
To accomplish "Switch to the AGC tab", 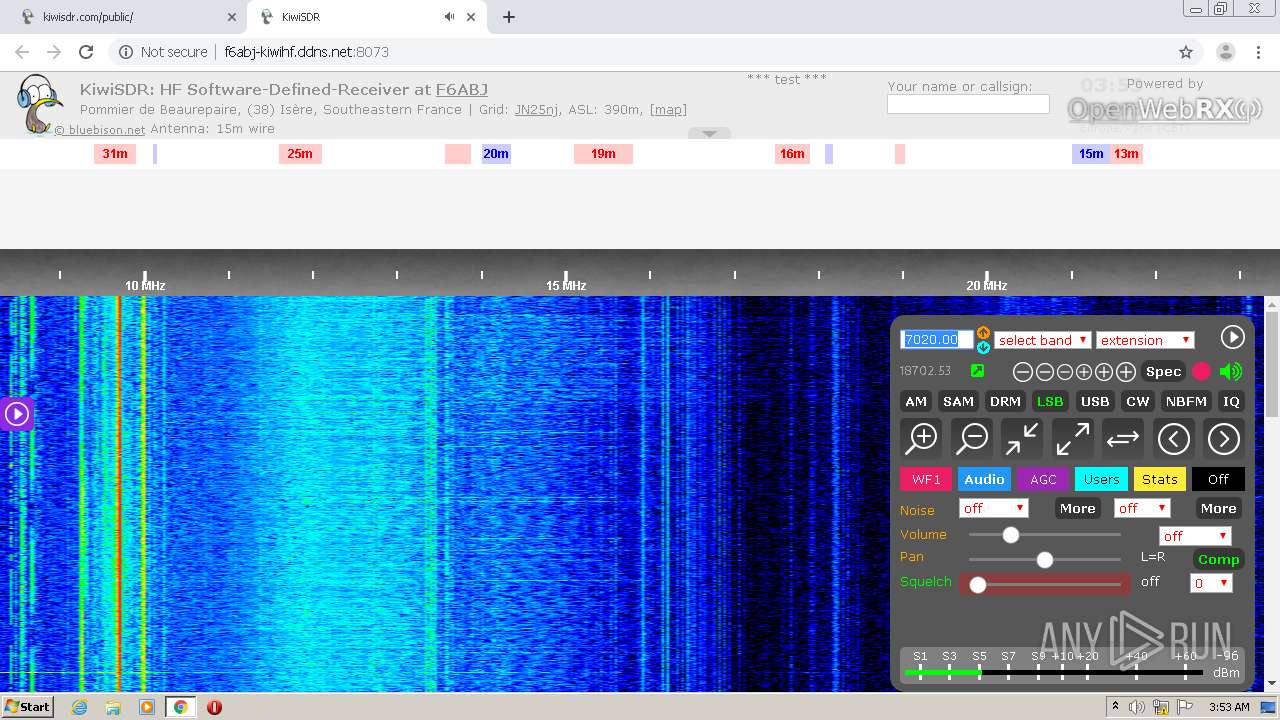I will 1043,479.
